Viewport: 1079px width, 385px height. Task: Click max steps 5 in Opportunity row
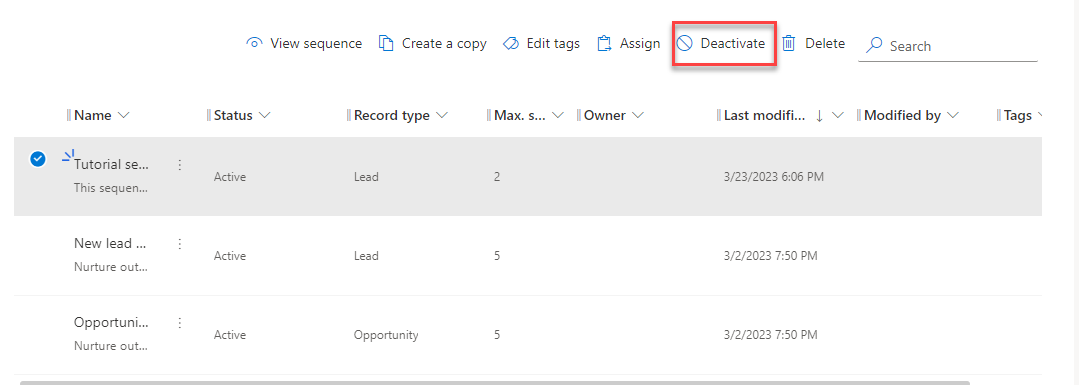coord(497,335)
